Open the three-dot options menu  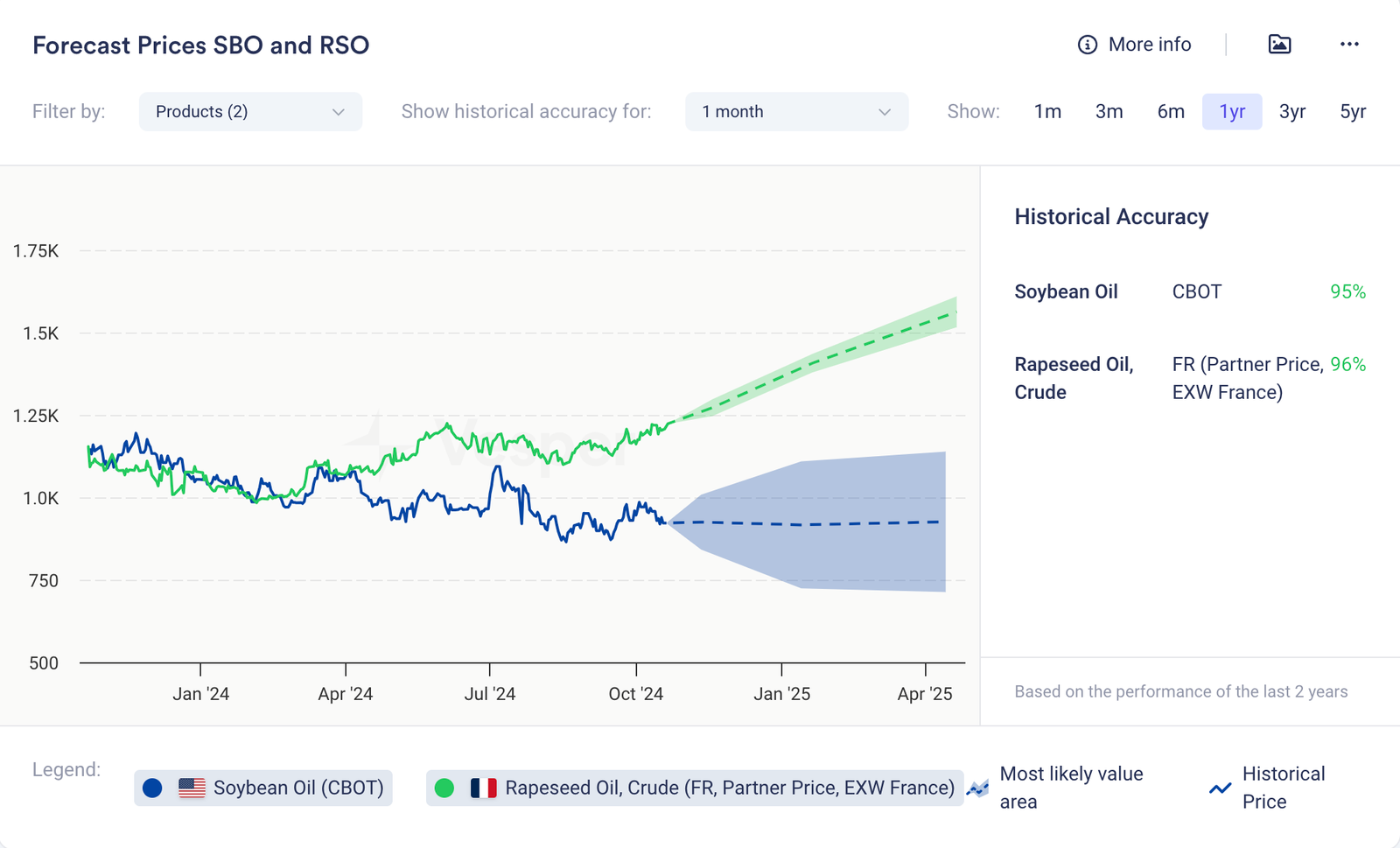click(x=1349, y=45)
